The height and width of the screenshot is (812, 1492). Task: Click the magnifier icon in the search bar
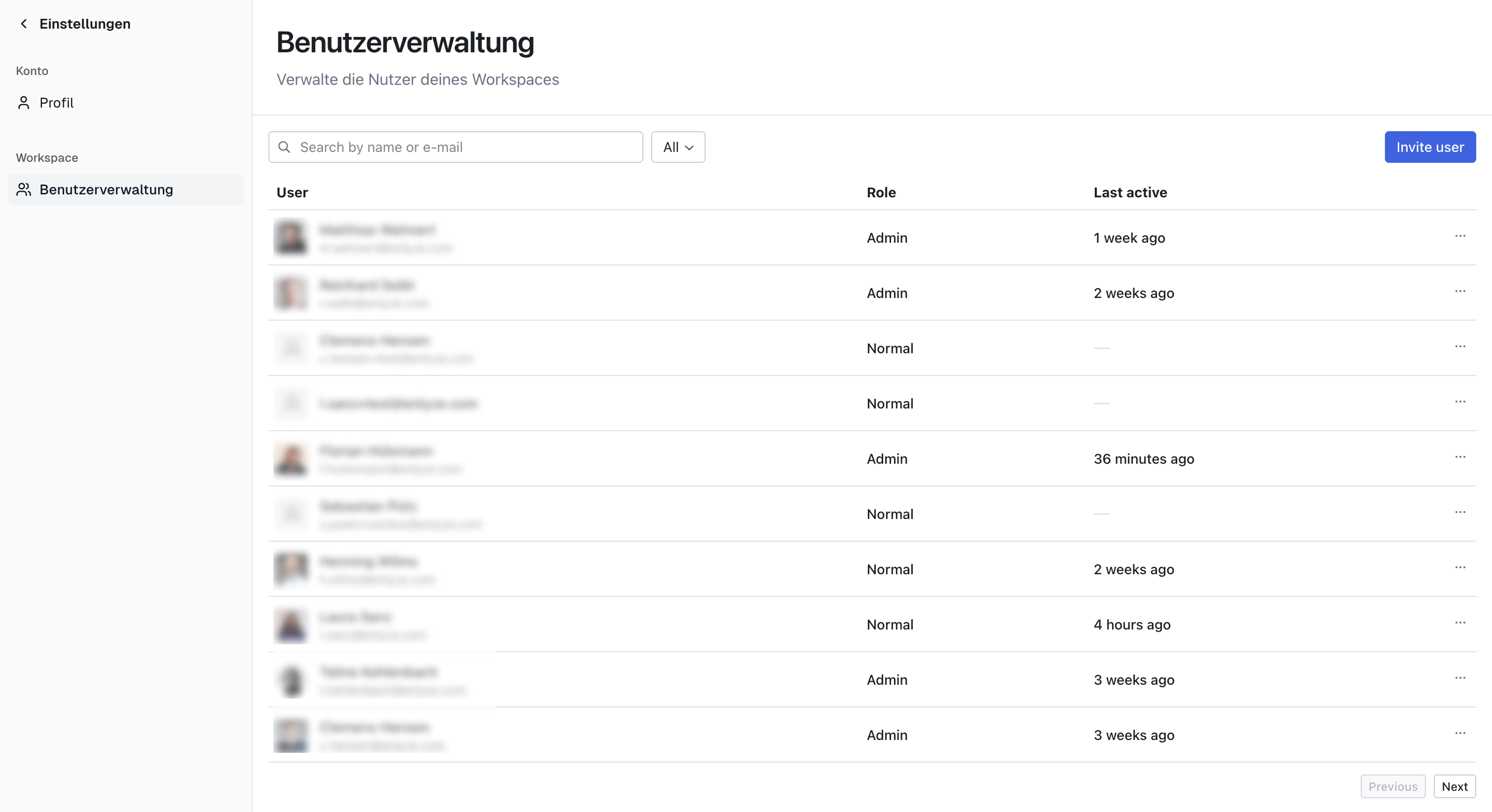[284, 147]
